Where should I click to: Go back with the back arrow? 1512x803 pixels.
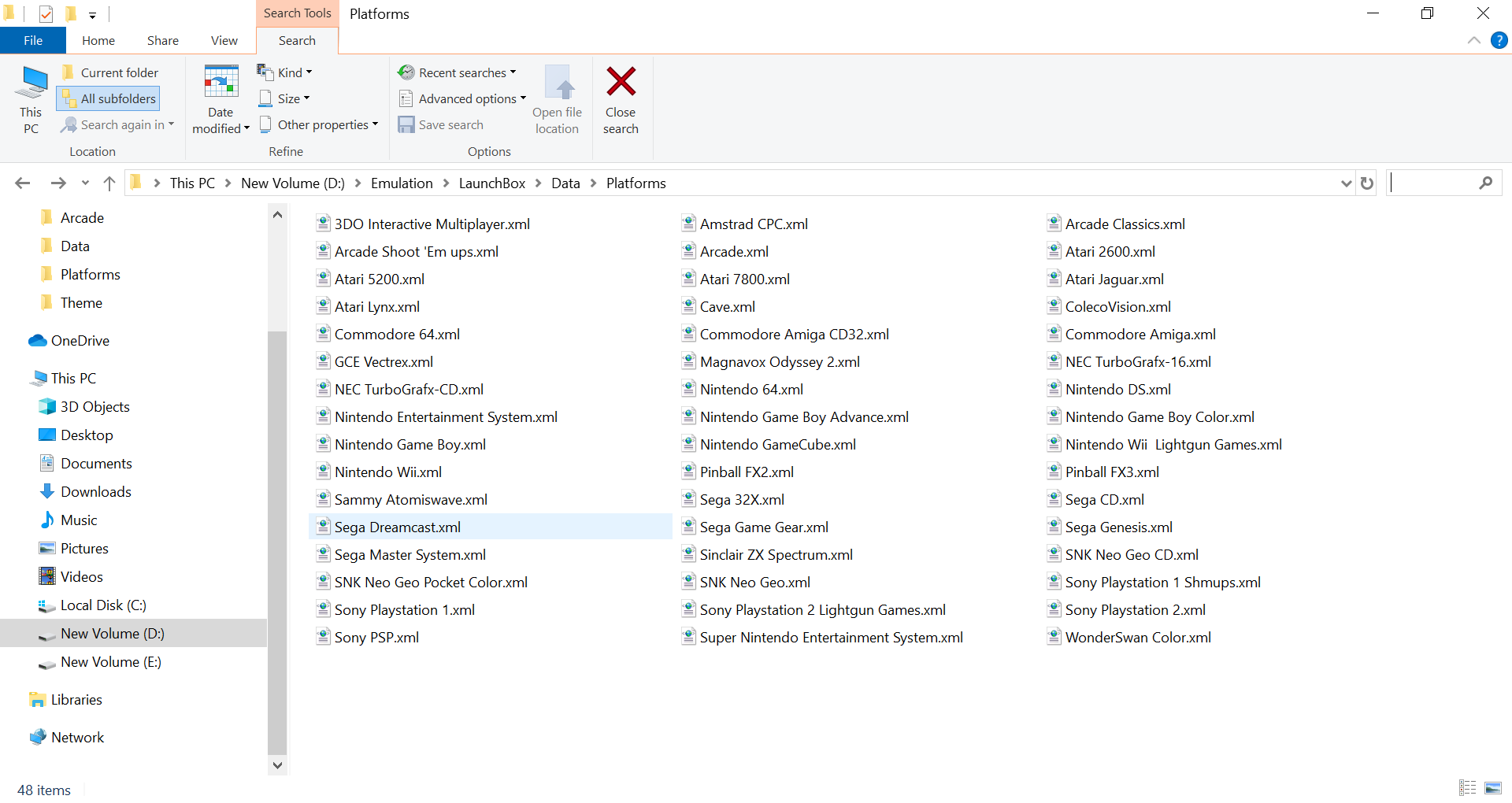click(x=23, y=183)
